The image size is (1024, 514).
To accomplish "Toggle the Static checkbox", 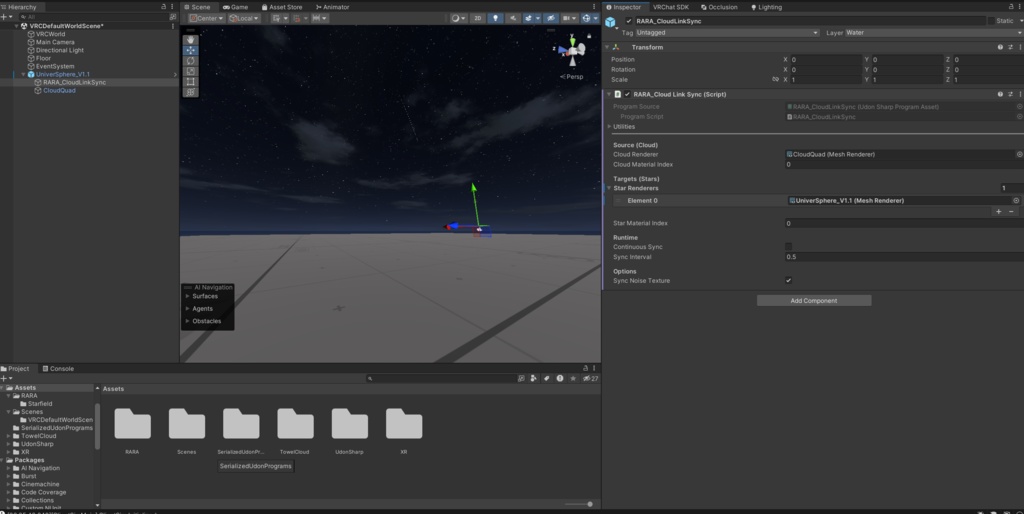I will 991,21.
